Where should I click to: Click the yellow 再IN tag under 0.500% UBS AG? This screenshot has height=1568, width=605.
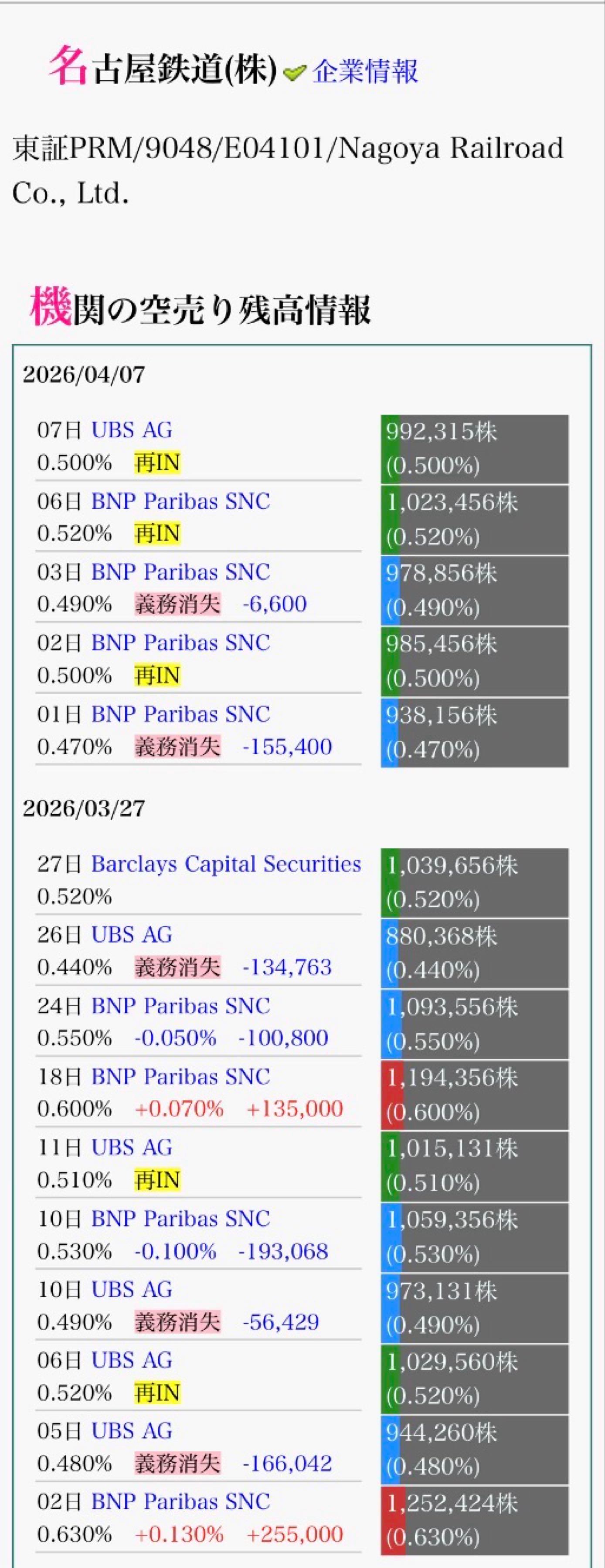158,463
